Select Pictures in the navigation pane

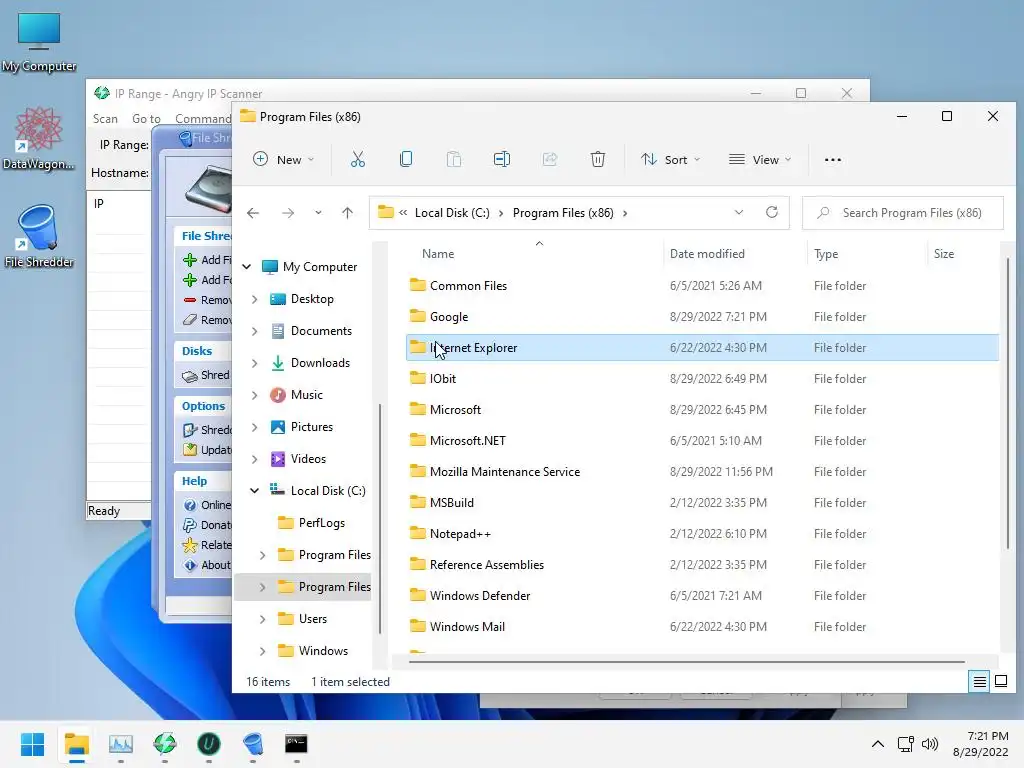pyautogui.click(x=312, y=427)
